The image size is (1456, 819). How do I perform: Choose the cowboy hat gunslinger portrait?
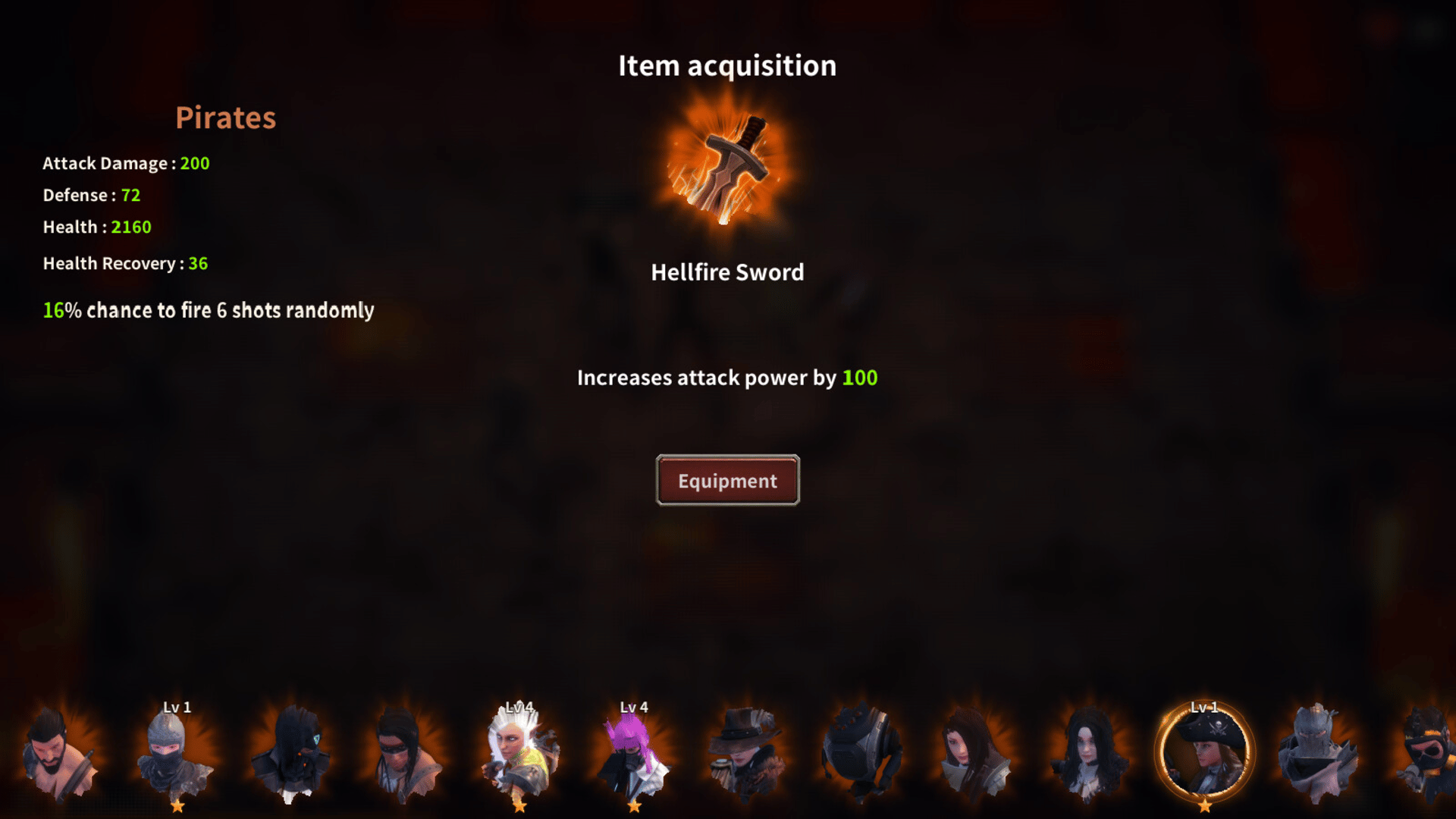pyautogui.click(x=748, y=755)
